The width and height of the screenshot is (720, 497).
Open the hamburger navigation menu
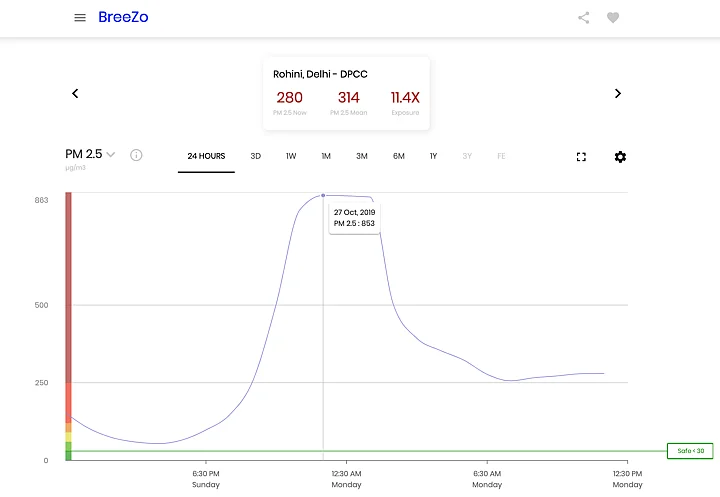[x=80, y=18]
